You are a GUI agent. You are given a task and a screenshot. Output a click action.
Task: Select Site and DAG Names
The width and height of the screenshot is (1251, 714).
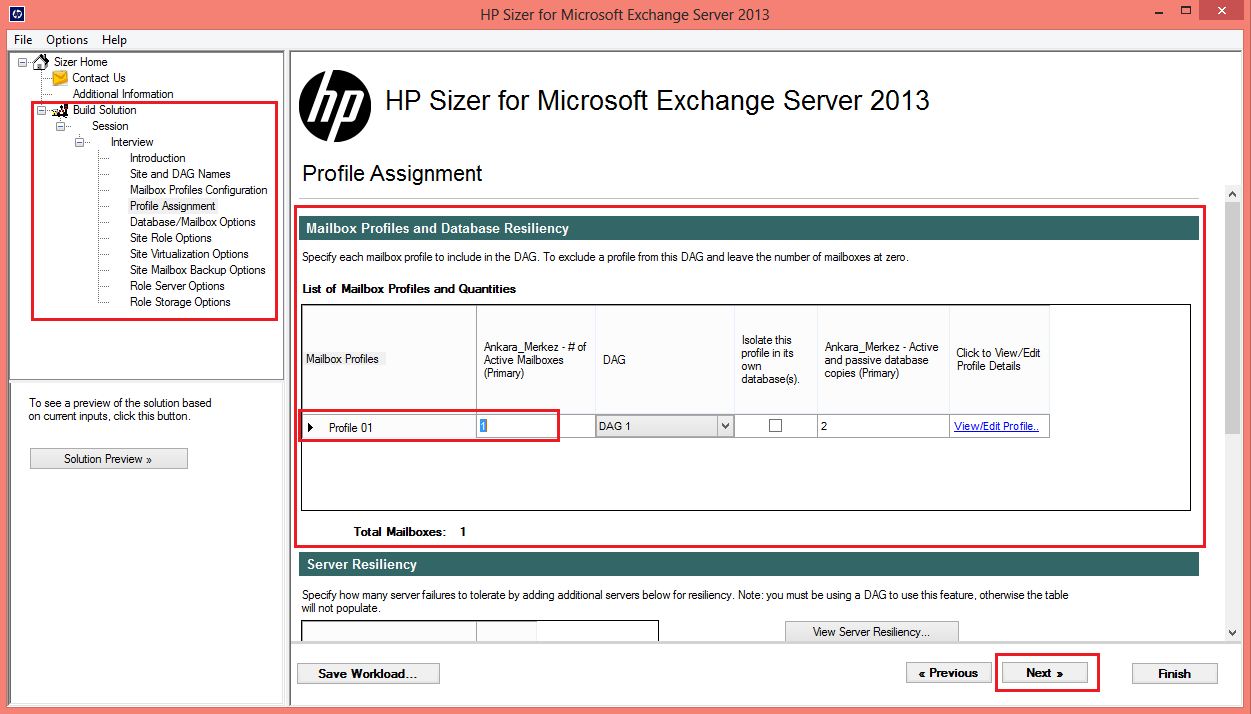tap(180, 174)
